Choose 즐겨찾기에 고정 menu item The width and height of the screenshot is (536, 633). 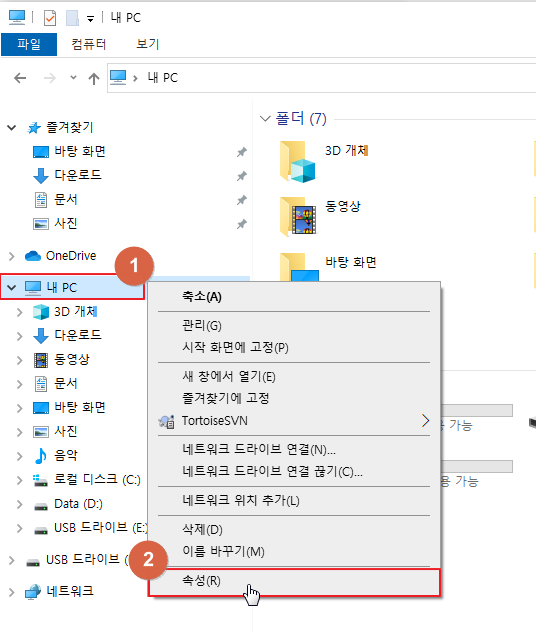(x=294, y=398)
